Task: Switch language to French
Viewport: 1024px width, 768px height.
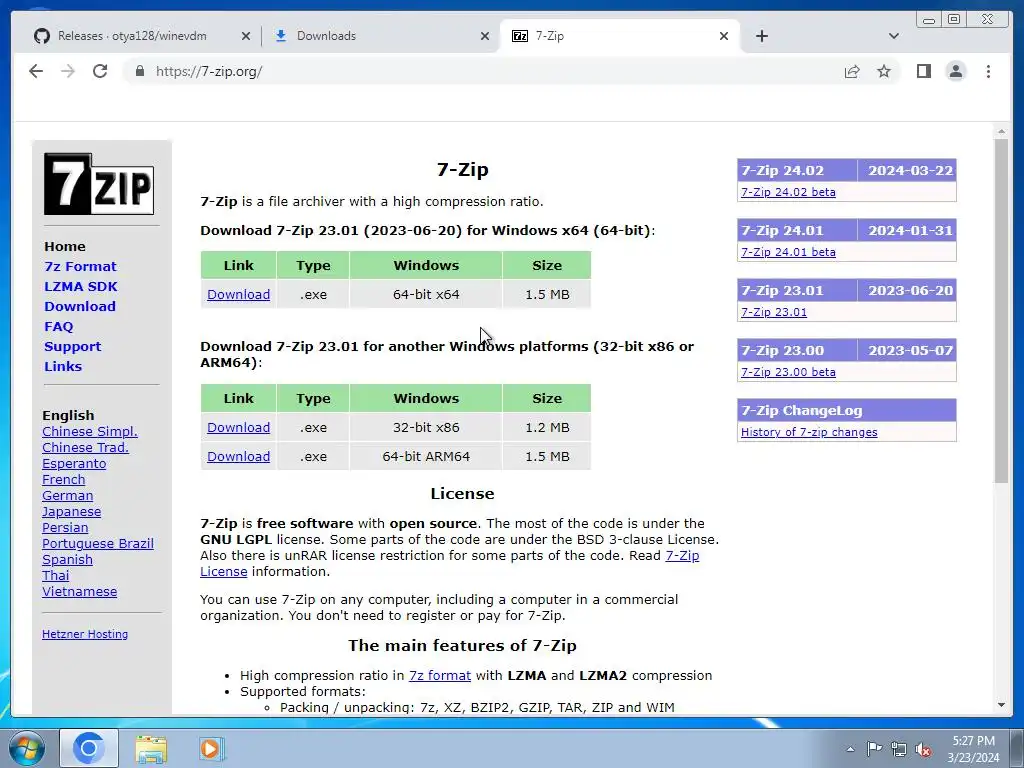Action: pos(63,479)
